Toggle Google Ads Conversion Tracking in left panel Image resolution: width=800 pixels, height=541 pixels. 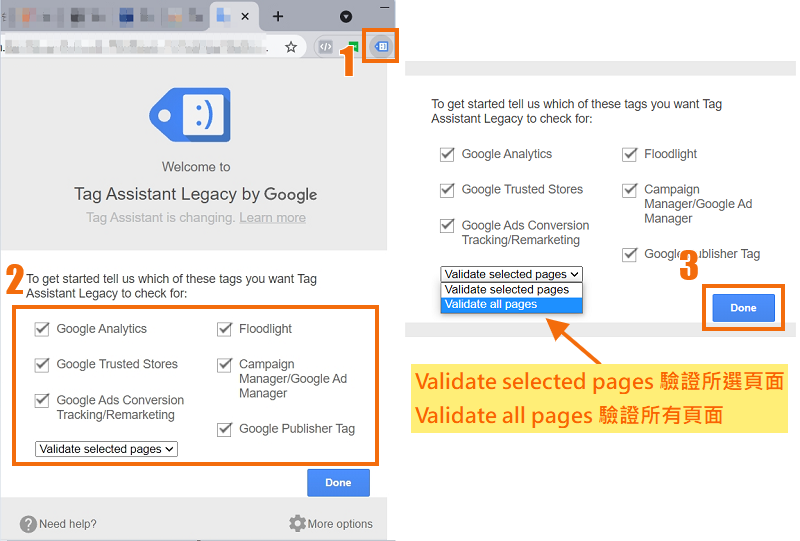(x=42, y=400)
